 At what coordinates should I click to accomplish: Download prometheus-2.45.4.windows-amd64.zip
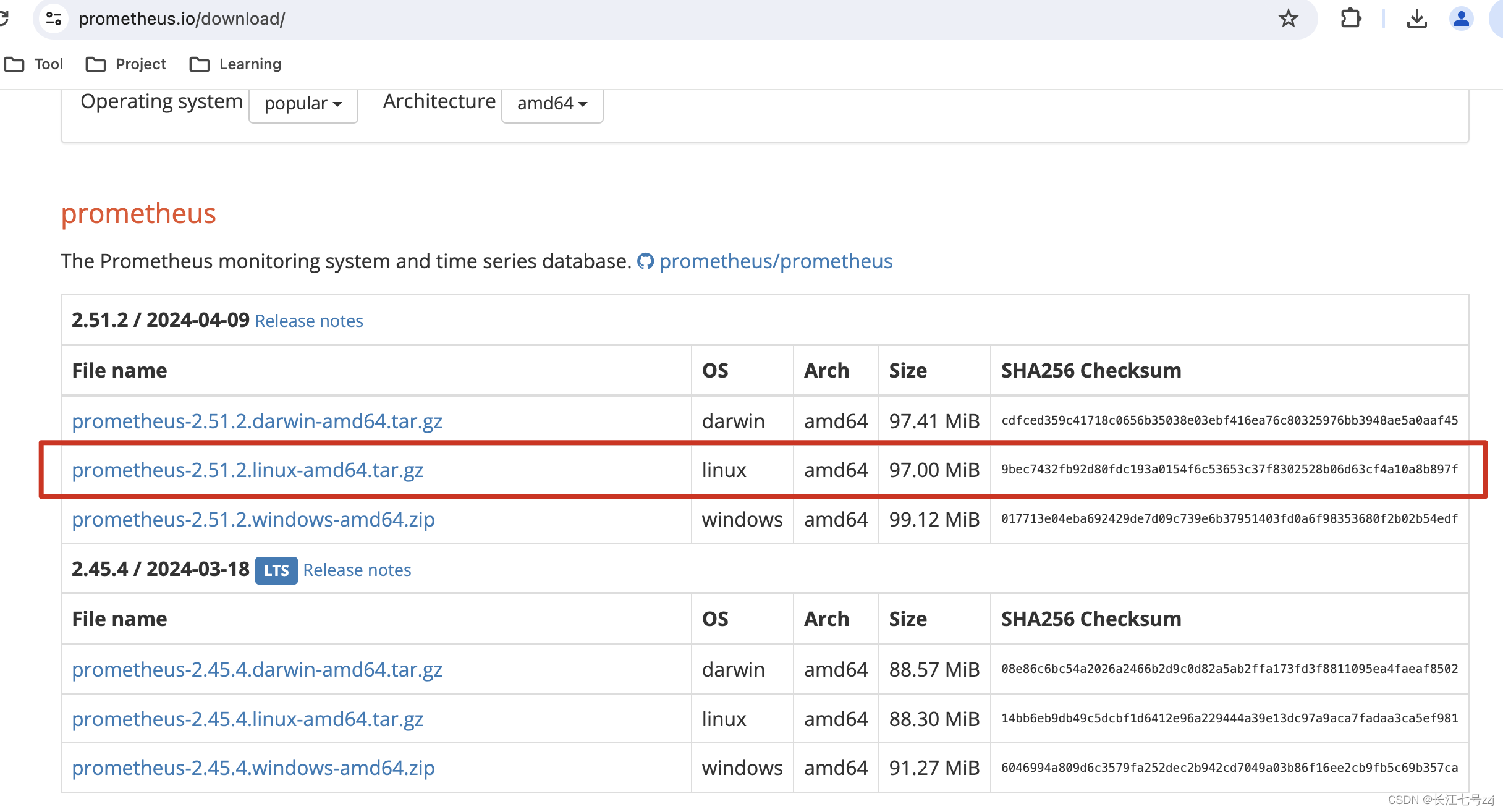coord(253,768)
